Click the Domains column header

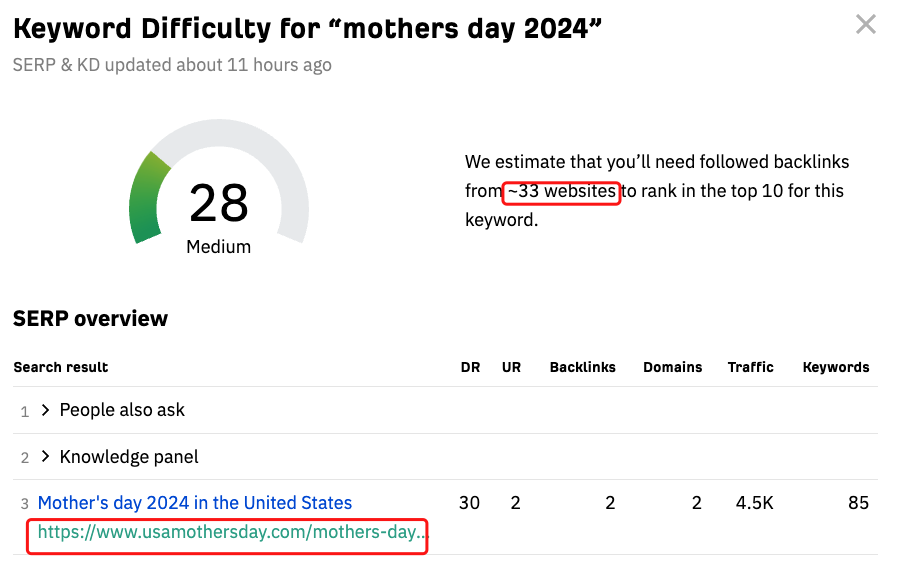coord(672,367)
